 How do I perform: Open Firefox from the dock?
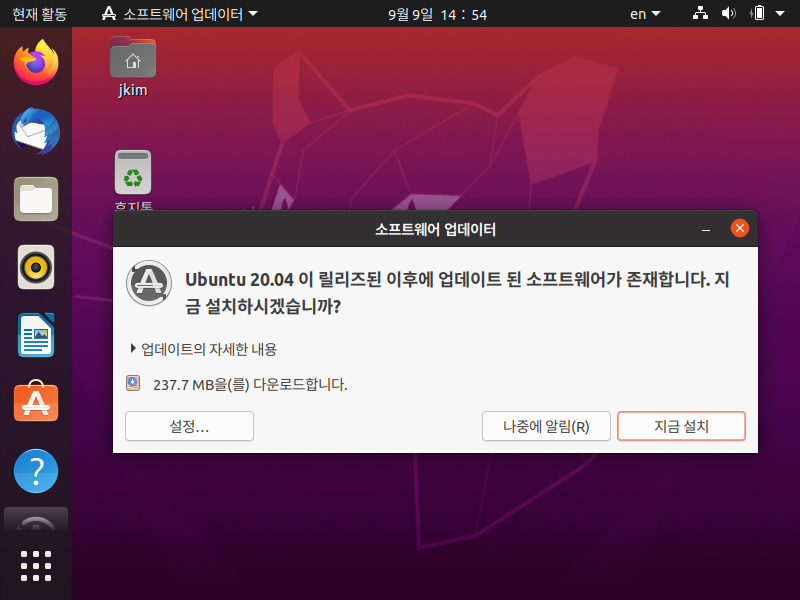[x=36, y=63]
